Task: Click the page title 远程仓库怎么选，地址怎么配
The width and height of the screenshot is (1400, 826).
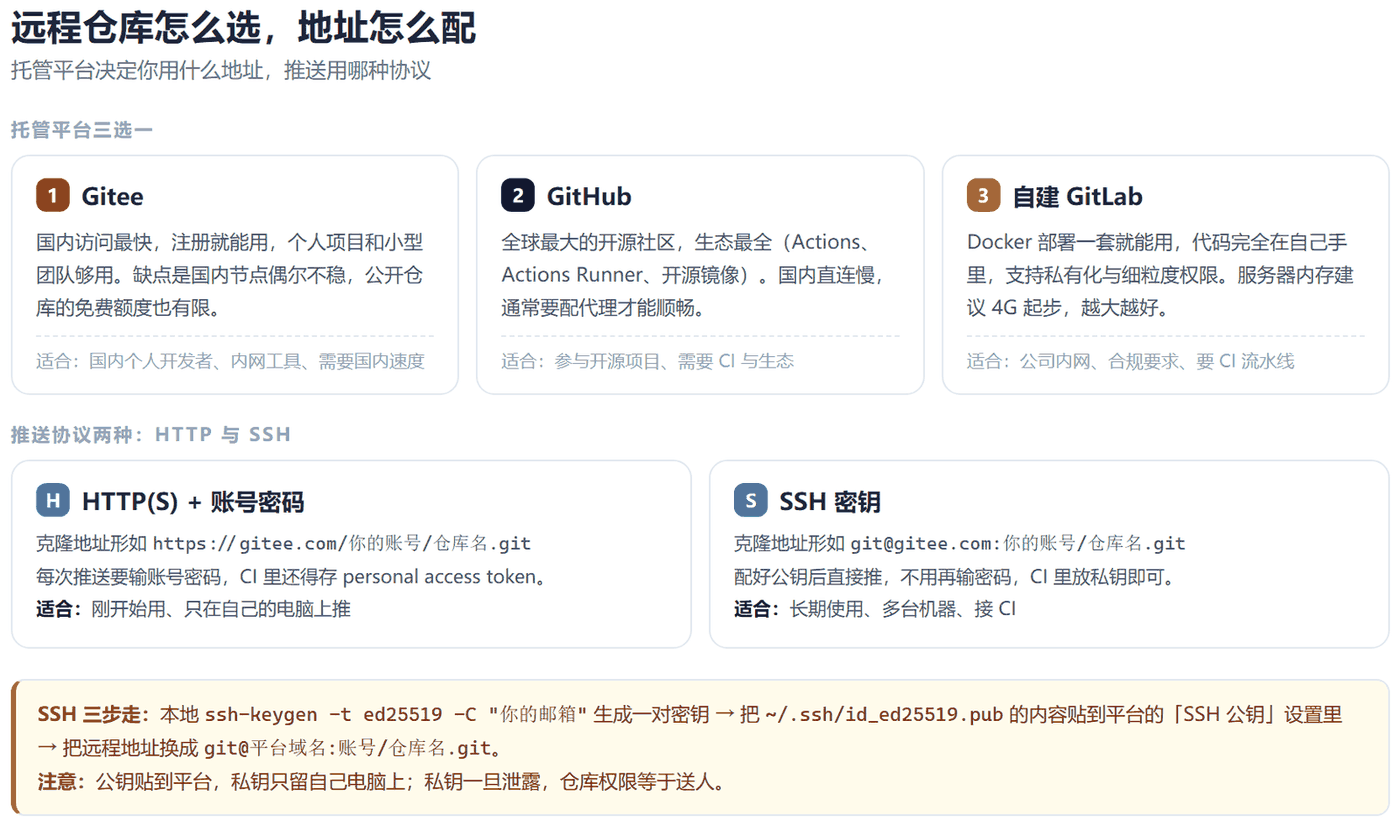Action: pos(244,29)
